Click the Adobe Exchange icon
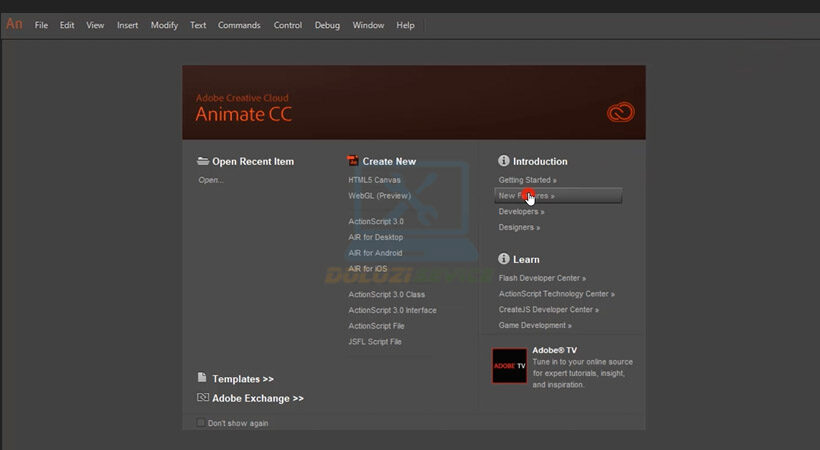The height and width of the screenshot is (450, 820). click(203, 397)
